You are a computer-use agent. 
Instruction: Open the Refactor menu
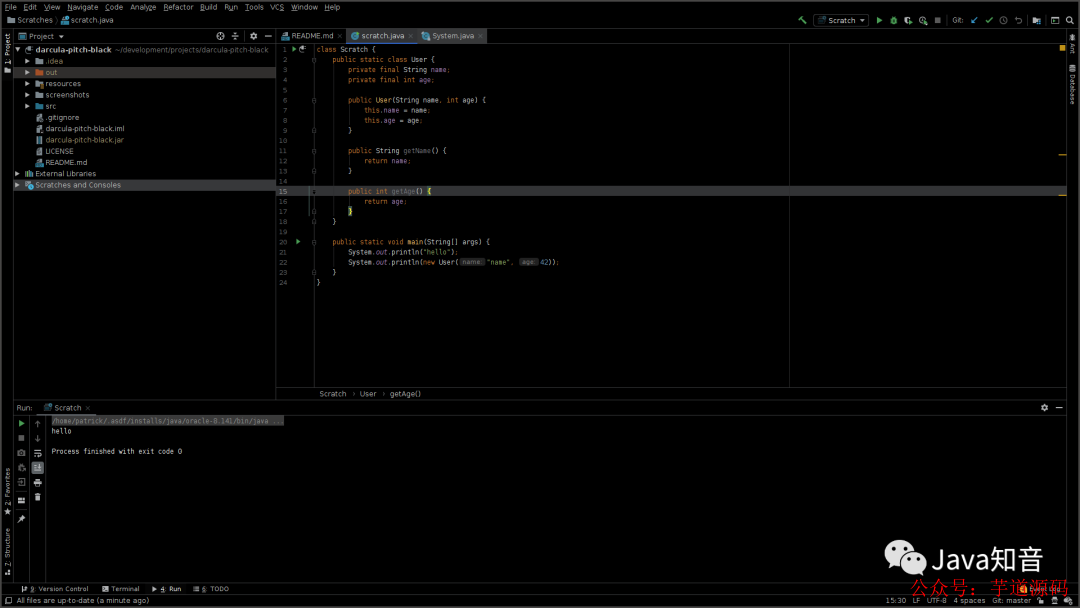[x=178, y=7]
